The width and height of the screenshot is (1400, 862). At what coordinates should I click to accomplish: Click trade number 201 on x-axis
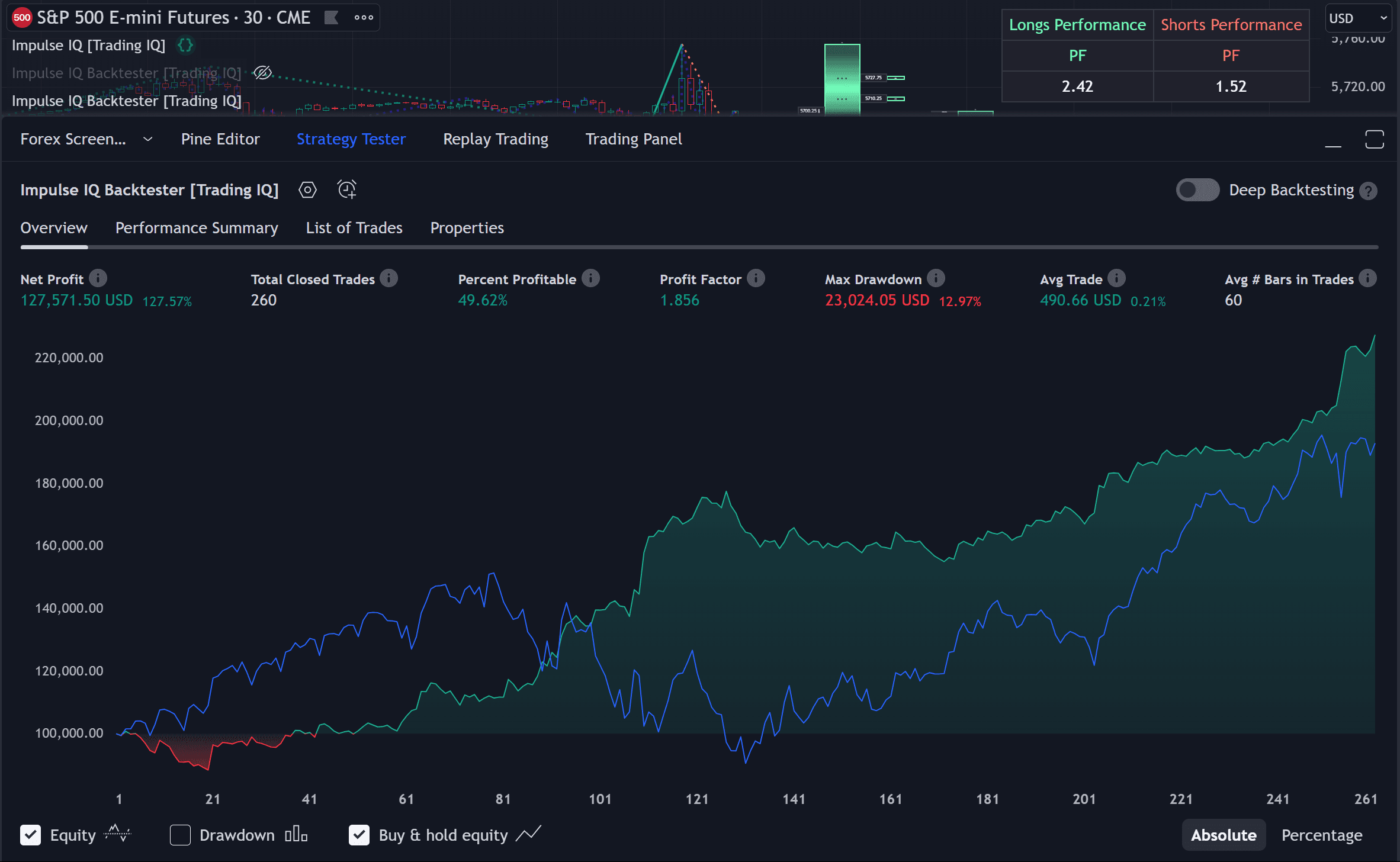point(1084,799)
